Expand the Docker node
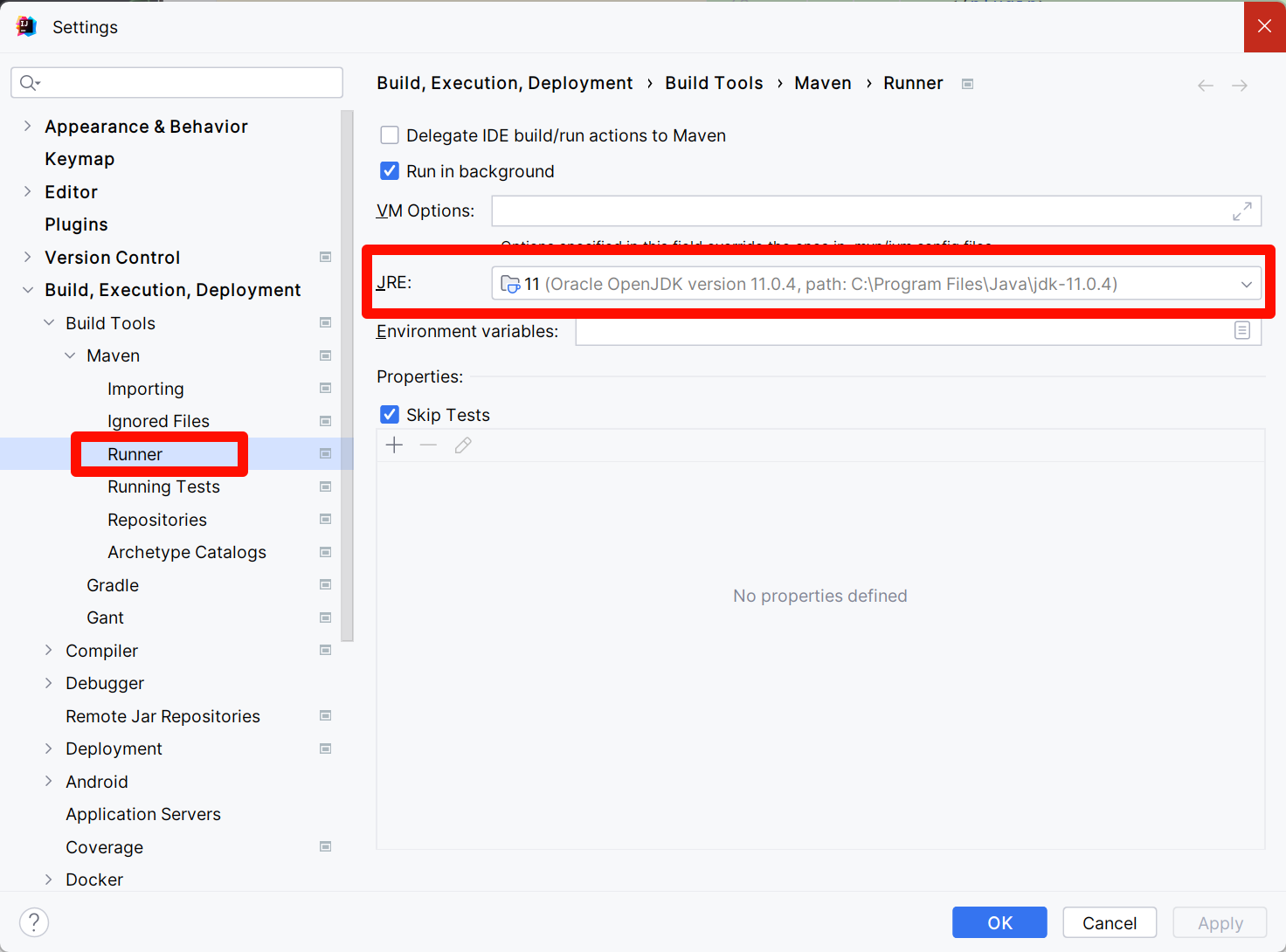The width and height of the screenshot is (1286, 952). [x=49, y=880]
